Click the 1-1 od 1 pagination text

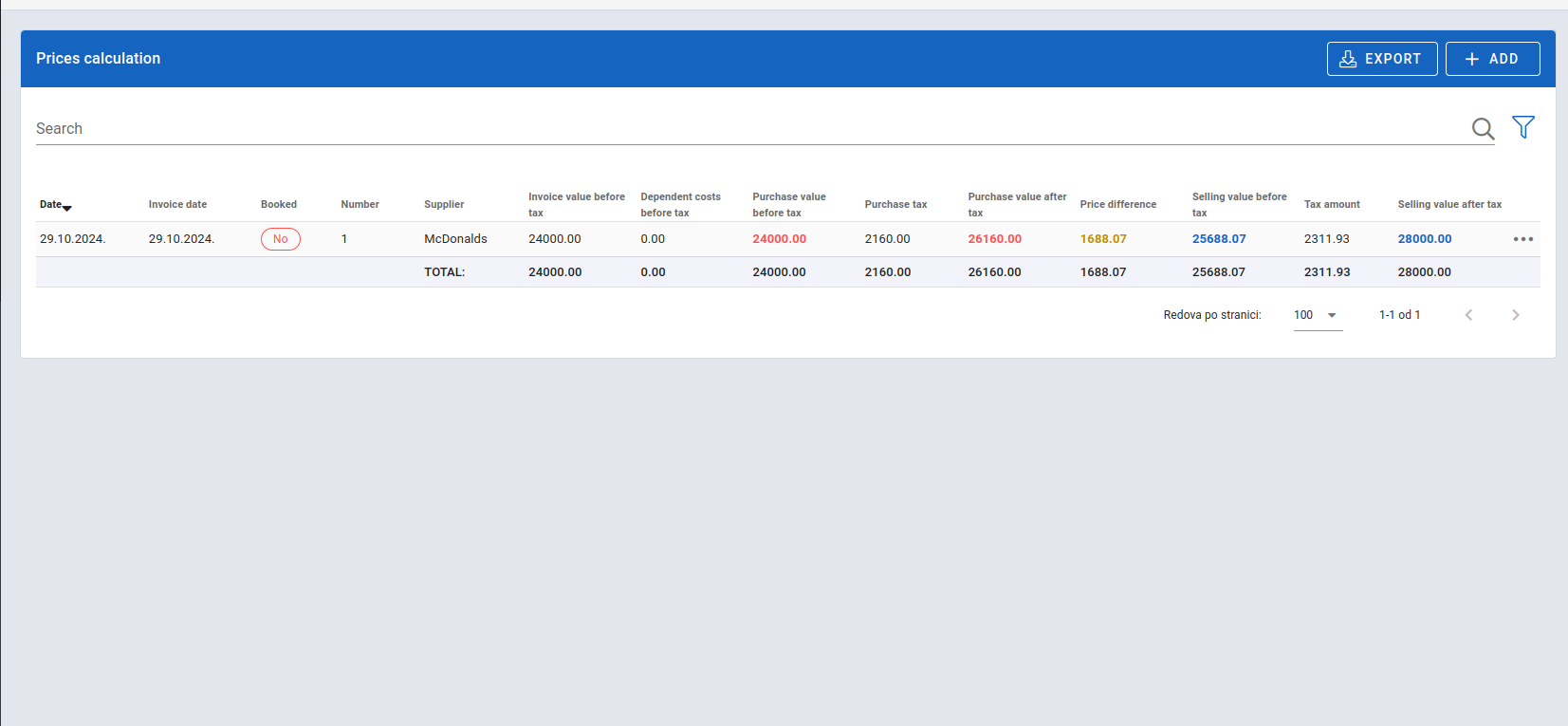pyautogui.click(x=1400, y=315)
